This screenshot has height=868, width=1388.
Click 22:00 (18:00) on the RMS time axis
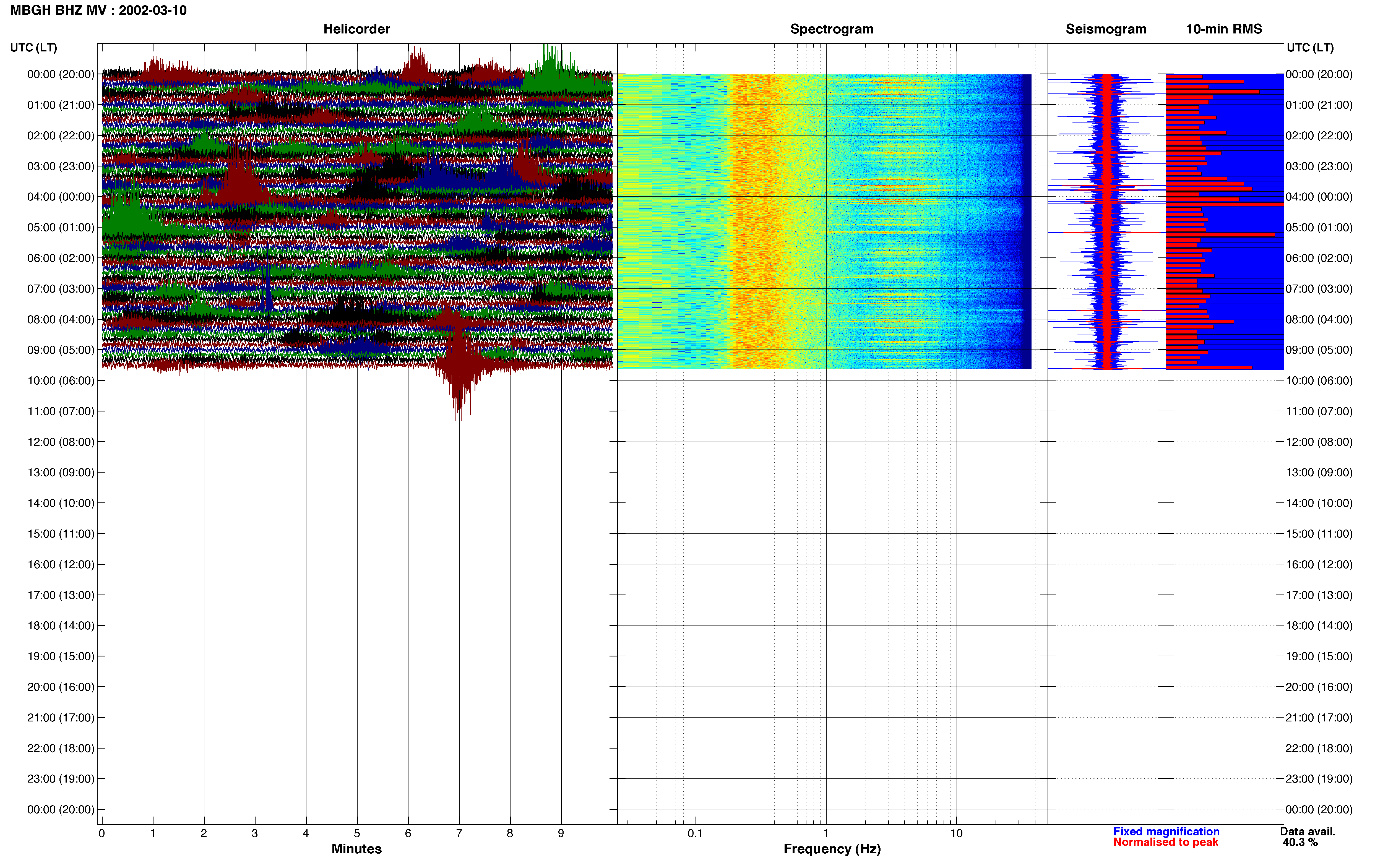[x=1319, y=749]
